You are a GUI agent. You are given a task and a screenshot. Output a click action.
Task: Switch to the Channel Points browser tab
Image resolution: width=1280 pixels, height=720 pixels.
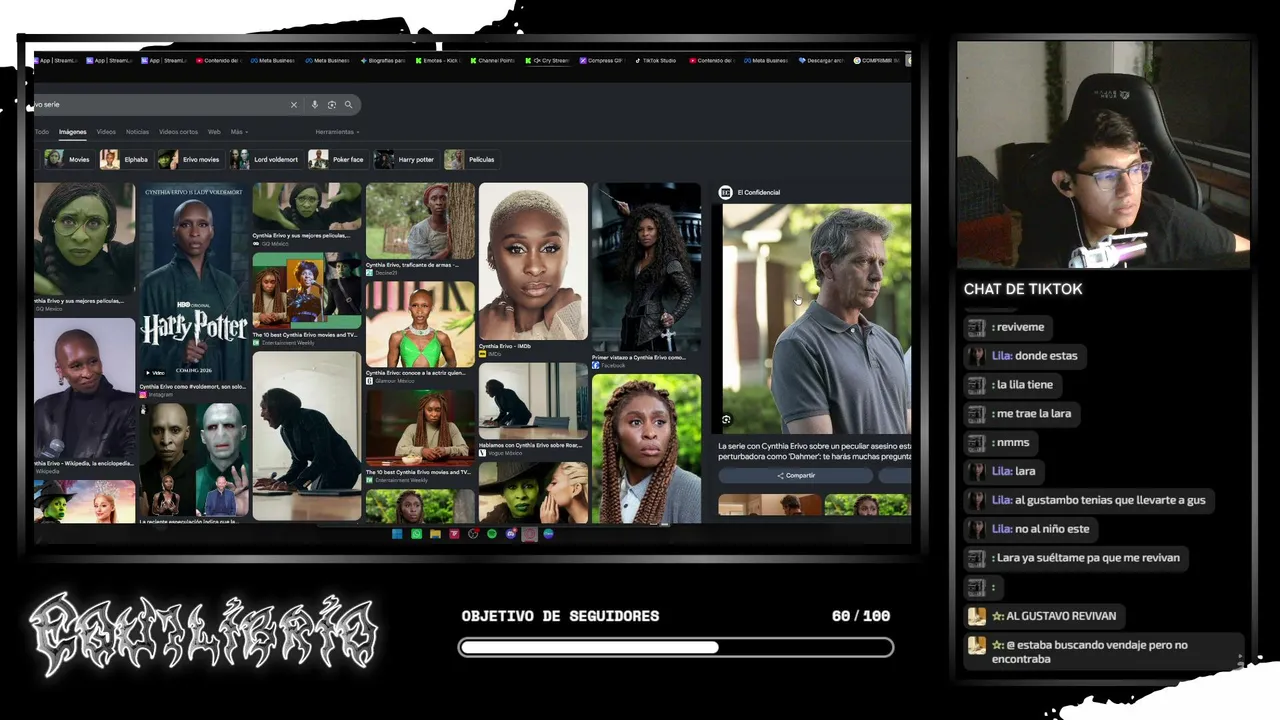(493, 60)
